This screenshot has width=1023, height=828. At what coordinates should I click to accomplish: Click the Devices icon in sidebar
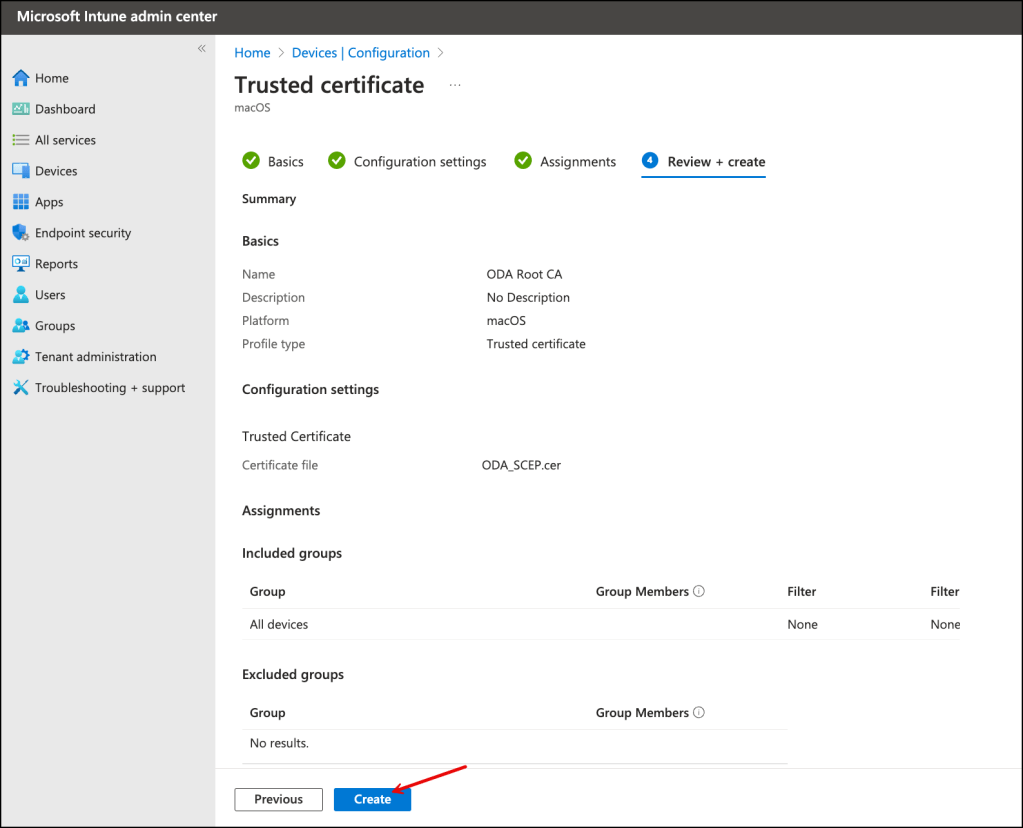pyautogui.click(x=21, y=171)
